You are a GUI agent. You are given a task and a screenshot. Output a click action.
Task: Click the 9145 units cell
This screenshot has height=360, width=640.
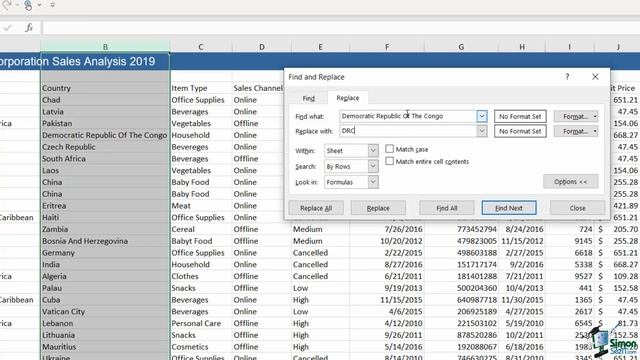pos(570,241)
